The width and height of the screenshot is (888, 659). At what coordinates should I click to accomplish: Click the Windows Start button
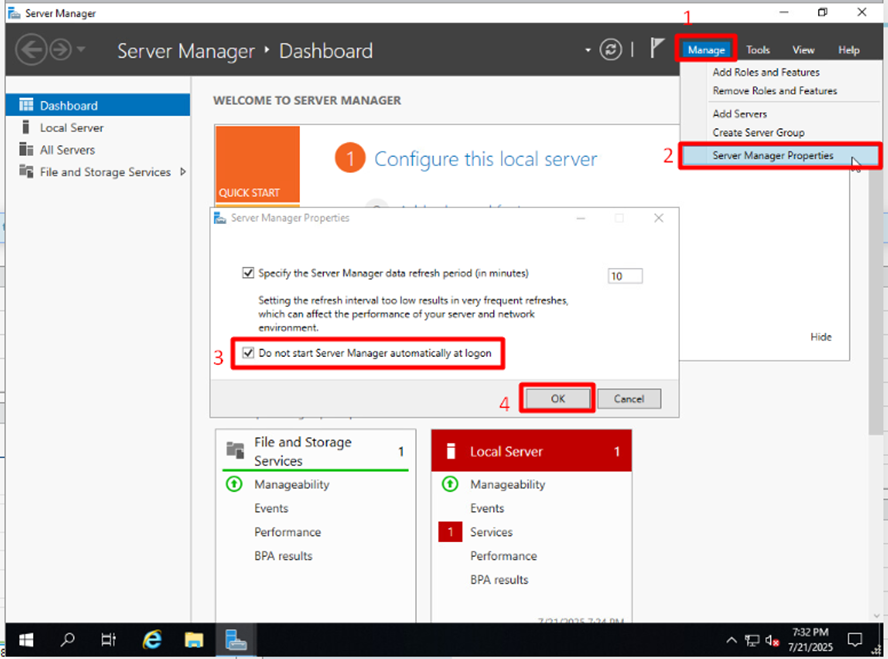[x=24, y=639]
